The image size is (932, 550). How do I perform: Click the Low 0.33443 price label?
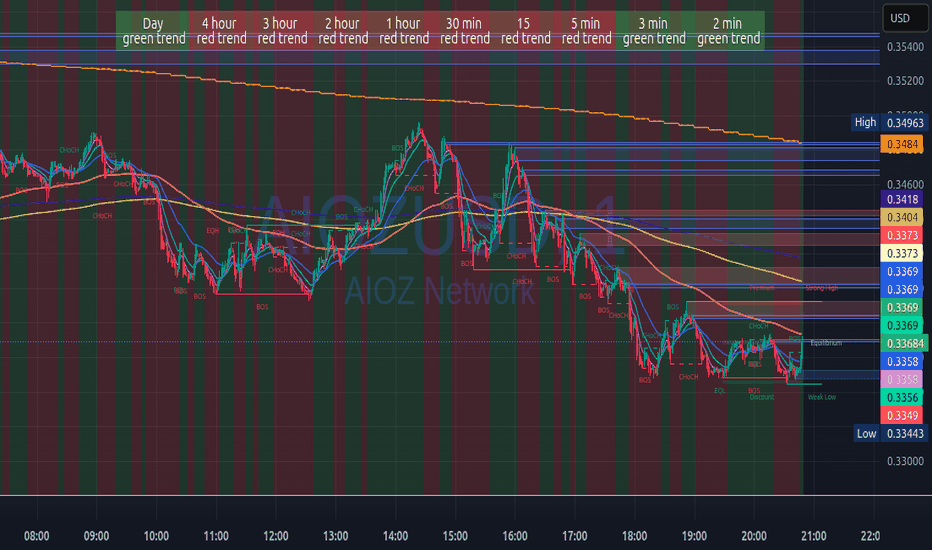coord(890,433)
